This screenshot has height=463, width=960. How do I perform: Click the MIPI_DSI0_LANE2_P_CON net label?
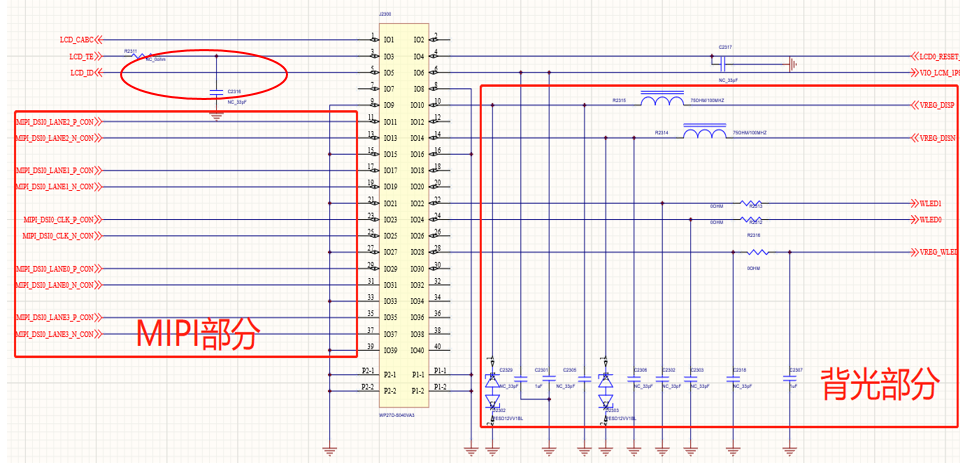tap(55, 121)
